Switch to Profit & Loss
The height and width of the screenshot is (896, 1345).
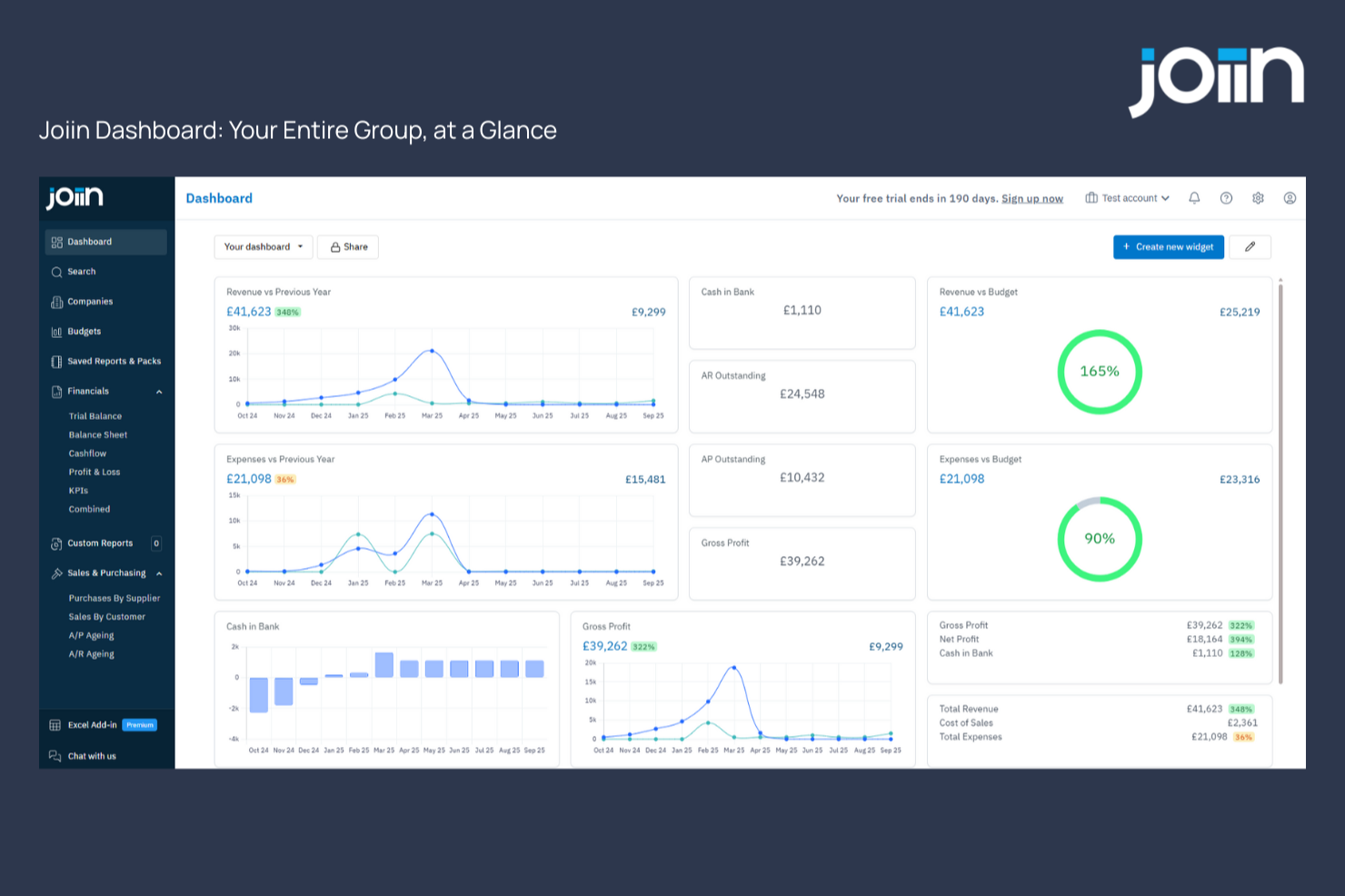point(94,472)
